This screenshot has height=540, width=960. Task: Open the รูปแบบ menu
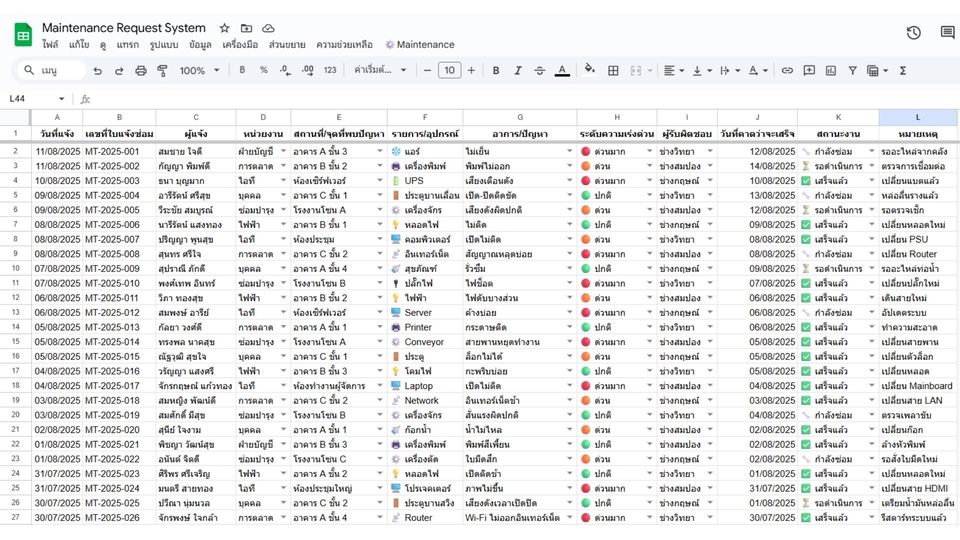point(164,45)
